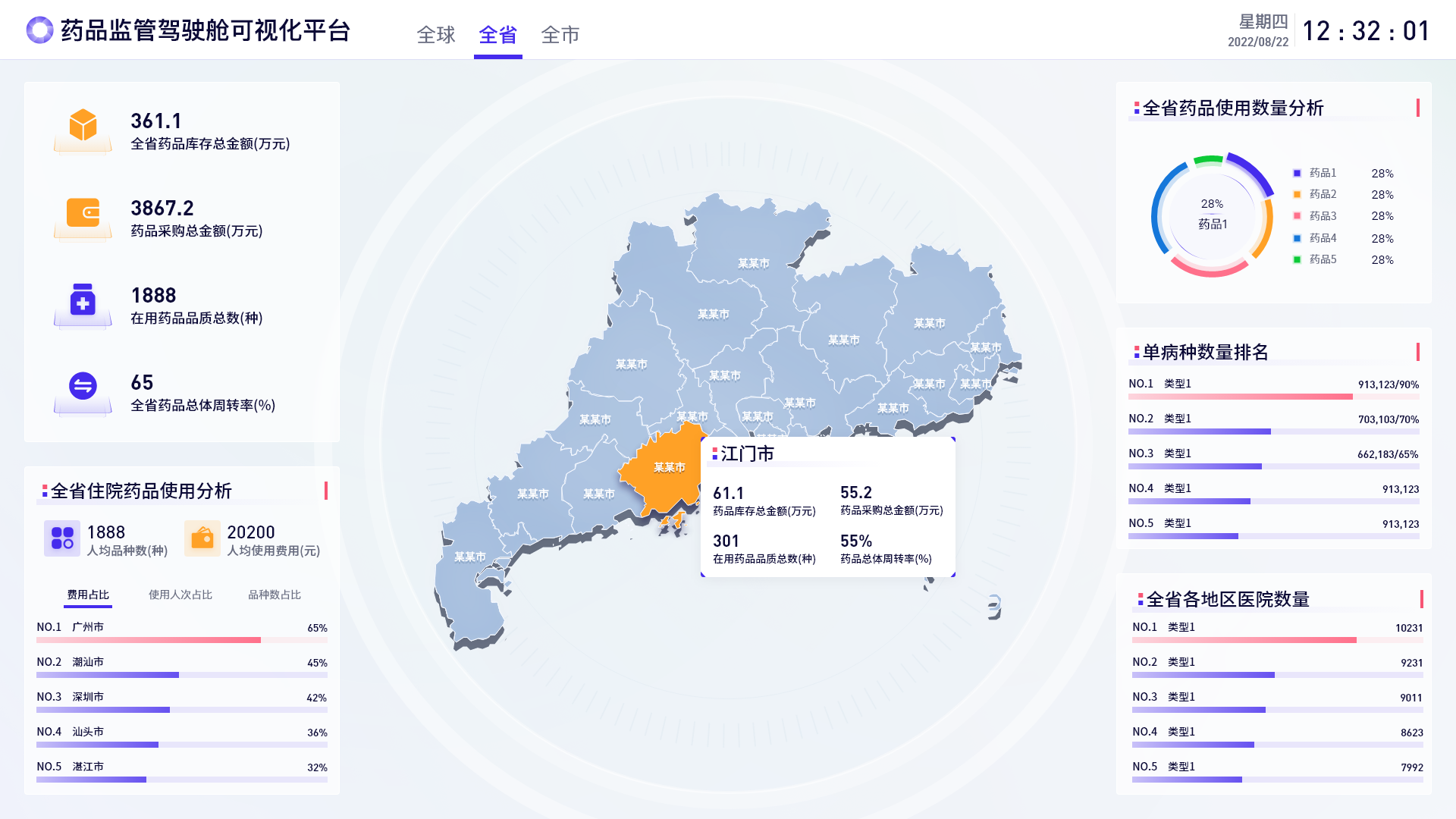Click the 12:32:01 clock display
Viewport: 1456px width, 819px height.
pyautogui.click(x=1366, y=32)
